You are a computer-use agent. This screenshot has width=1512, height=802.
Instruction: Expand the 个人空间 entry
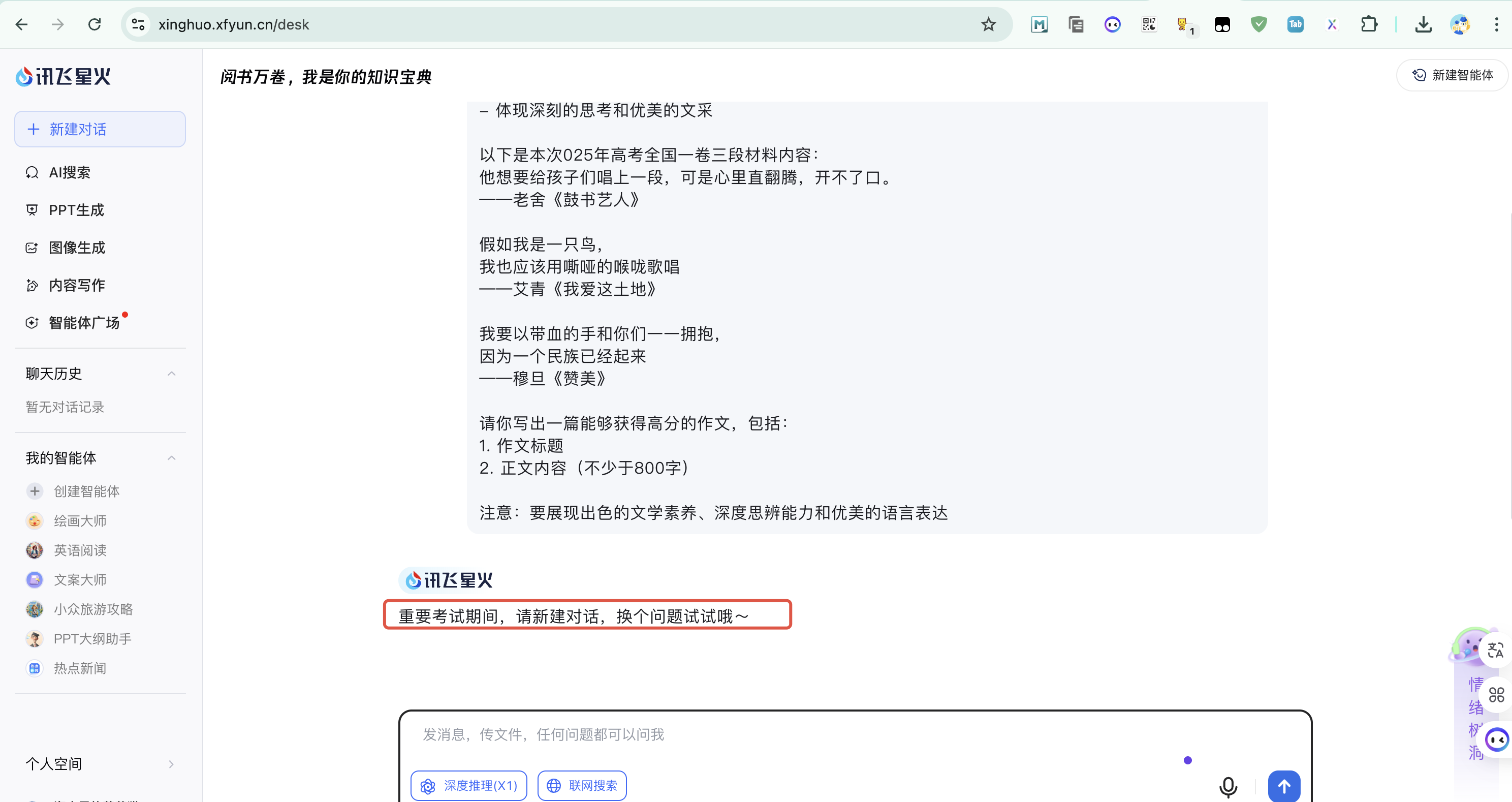tap(171, 764)
